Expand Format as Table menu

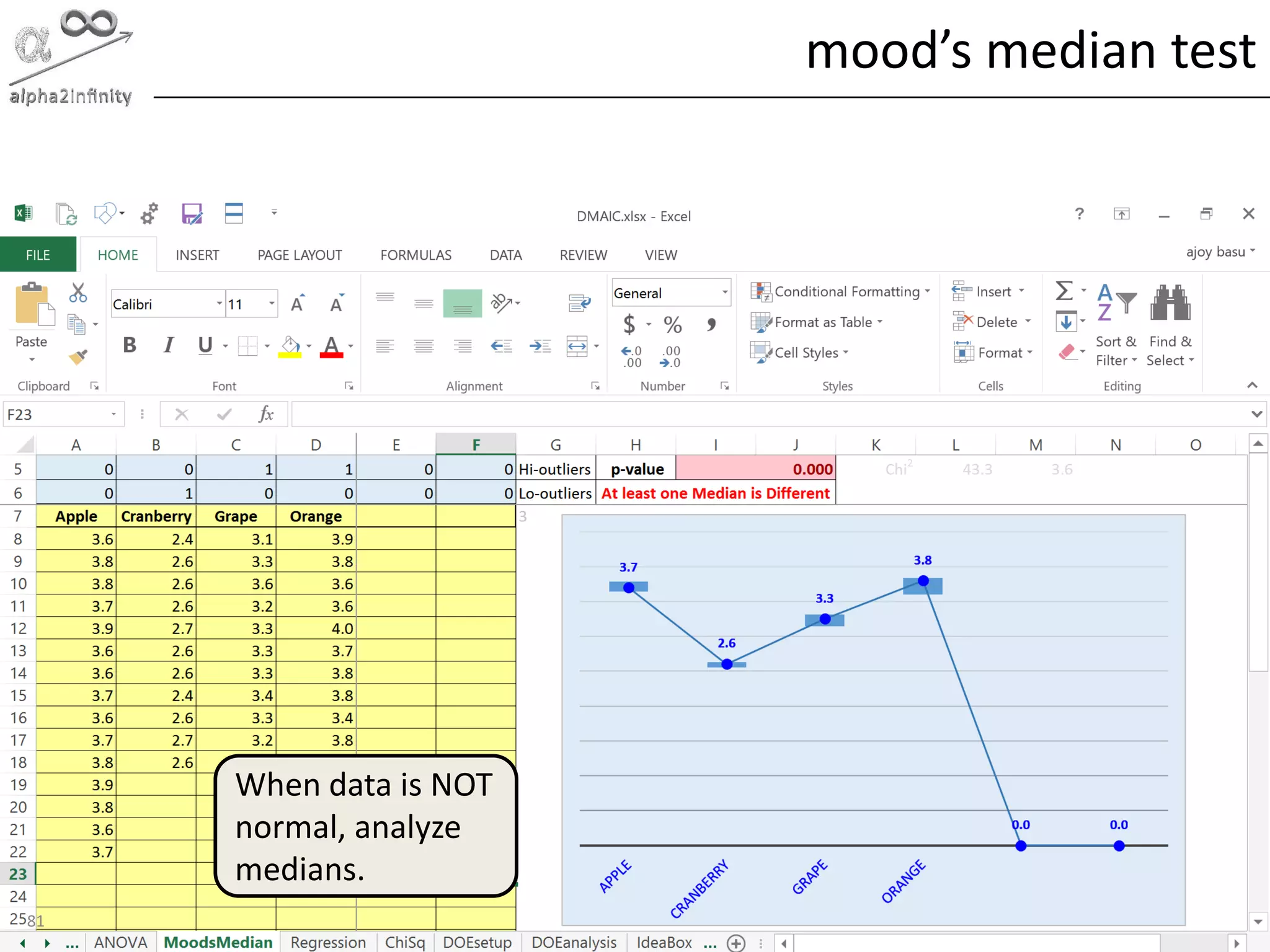tap(817, 322)
